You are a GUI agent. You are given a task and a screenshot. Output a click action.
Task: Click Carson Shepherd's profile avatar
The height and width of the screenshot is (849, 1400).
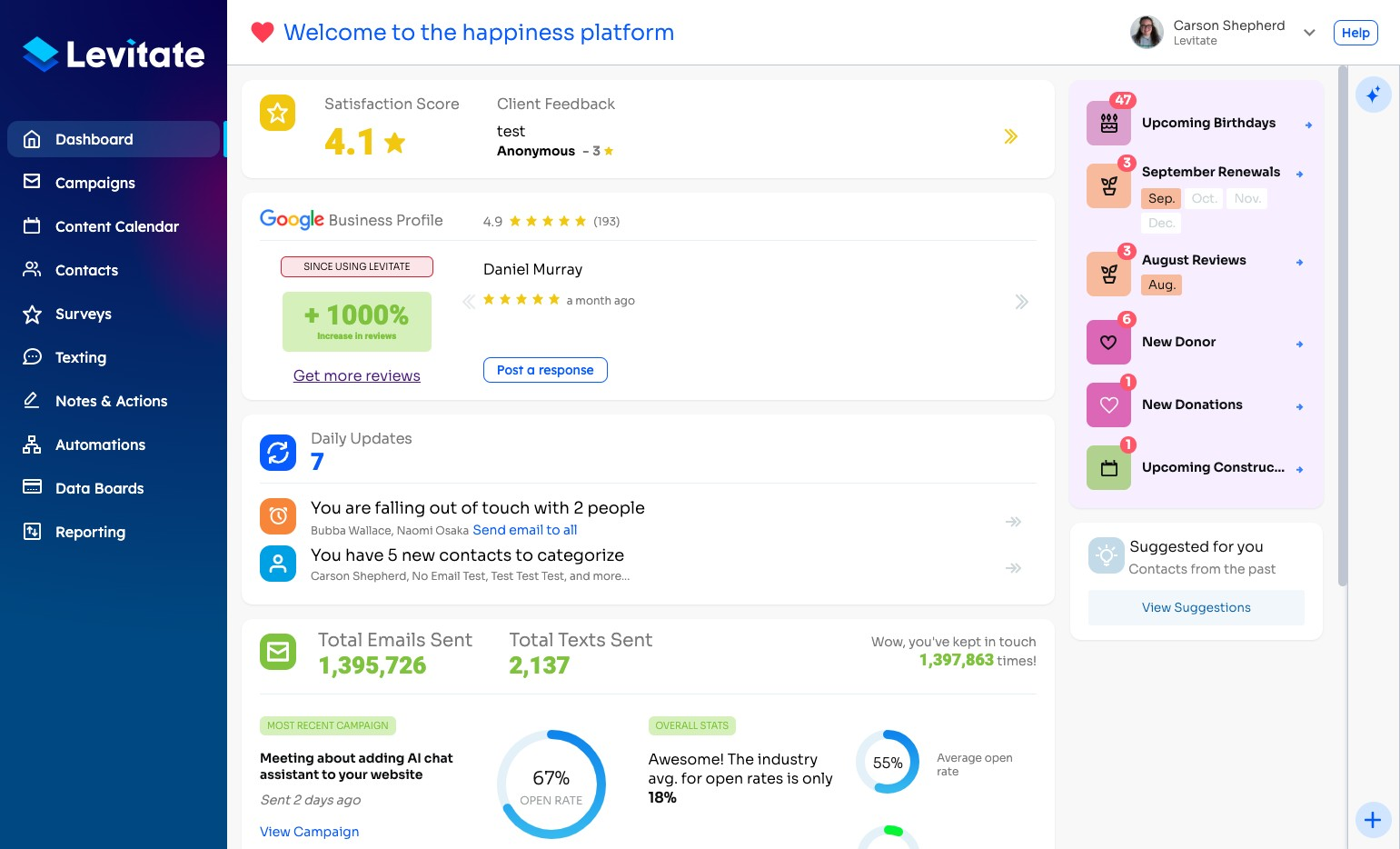(1147, 32)
